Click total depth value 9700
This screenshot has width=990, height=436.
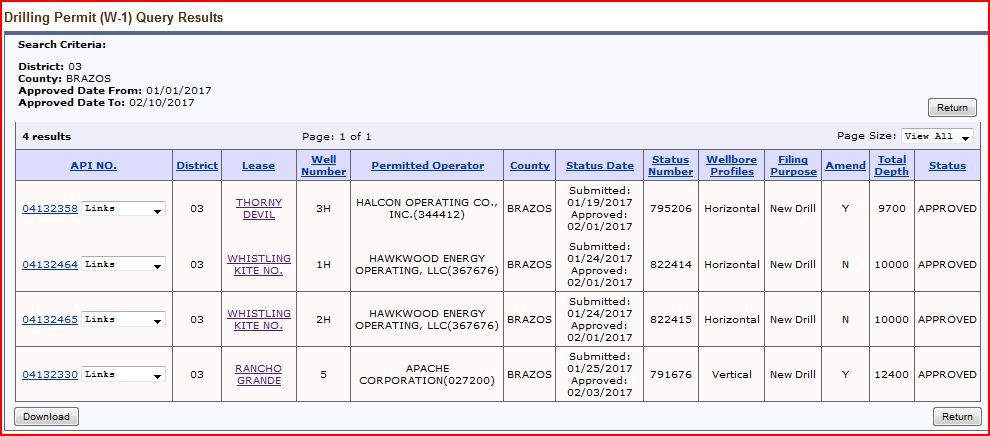click(892, 209)
